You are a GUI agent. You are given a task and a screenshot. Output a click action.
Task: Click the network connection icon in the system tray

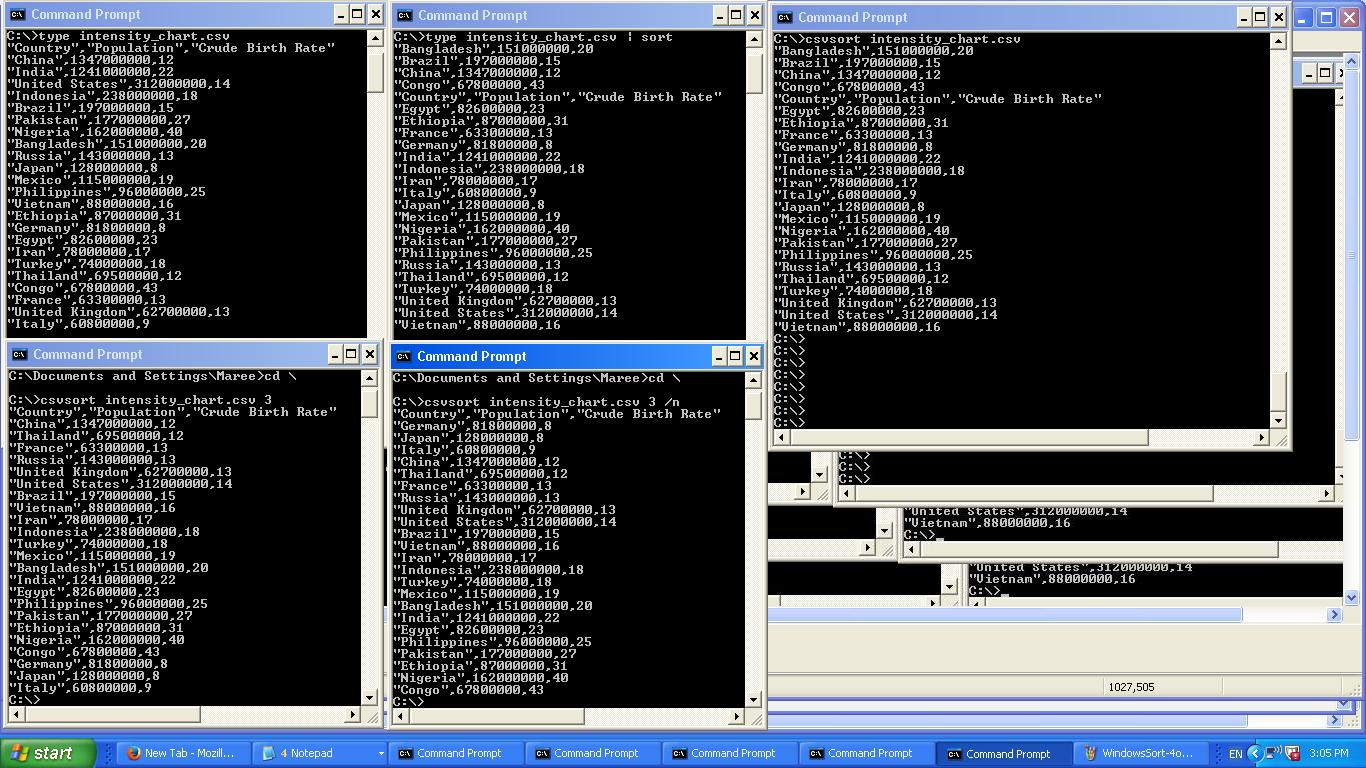1272,753
